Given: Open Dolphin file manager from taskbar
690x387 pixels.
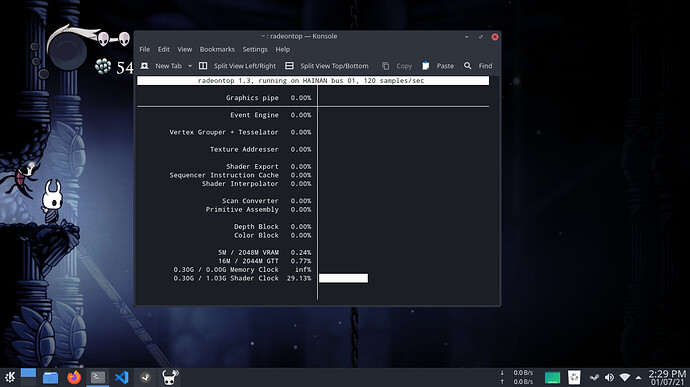Looking at the screenshot, I should (51, 377).
